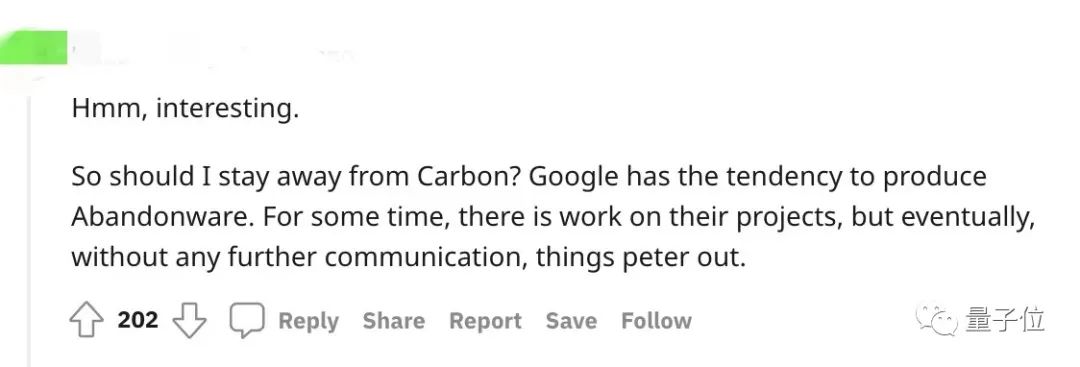
Task: Report this comment
Action: click(486, 321)
